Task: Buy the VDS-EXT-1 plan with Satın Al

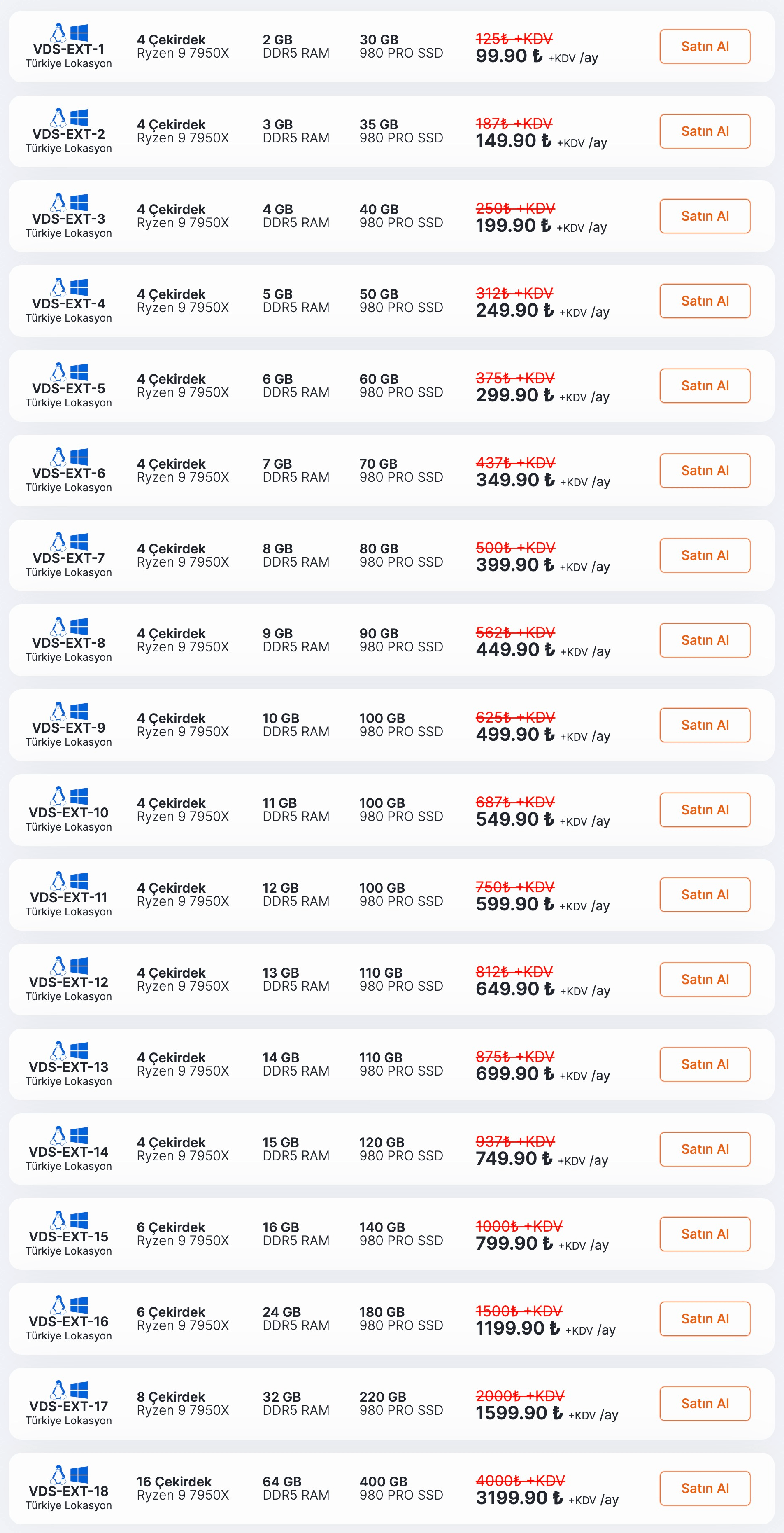Action: click(705, 47)
